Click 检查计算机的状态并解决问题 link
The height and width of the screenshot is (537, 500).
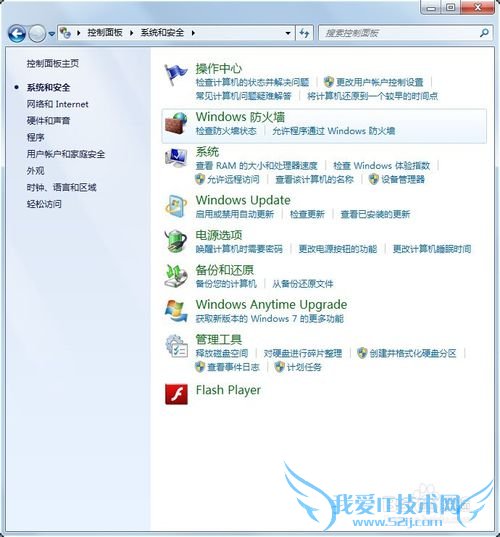pyautogui.click(x=252, y=82)
